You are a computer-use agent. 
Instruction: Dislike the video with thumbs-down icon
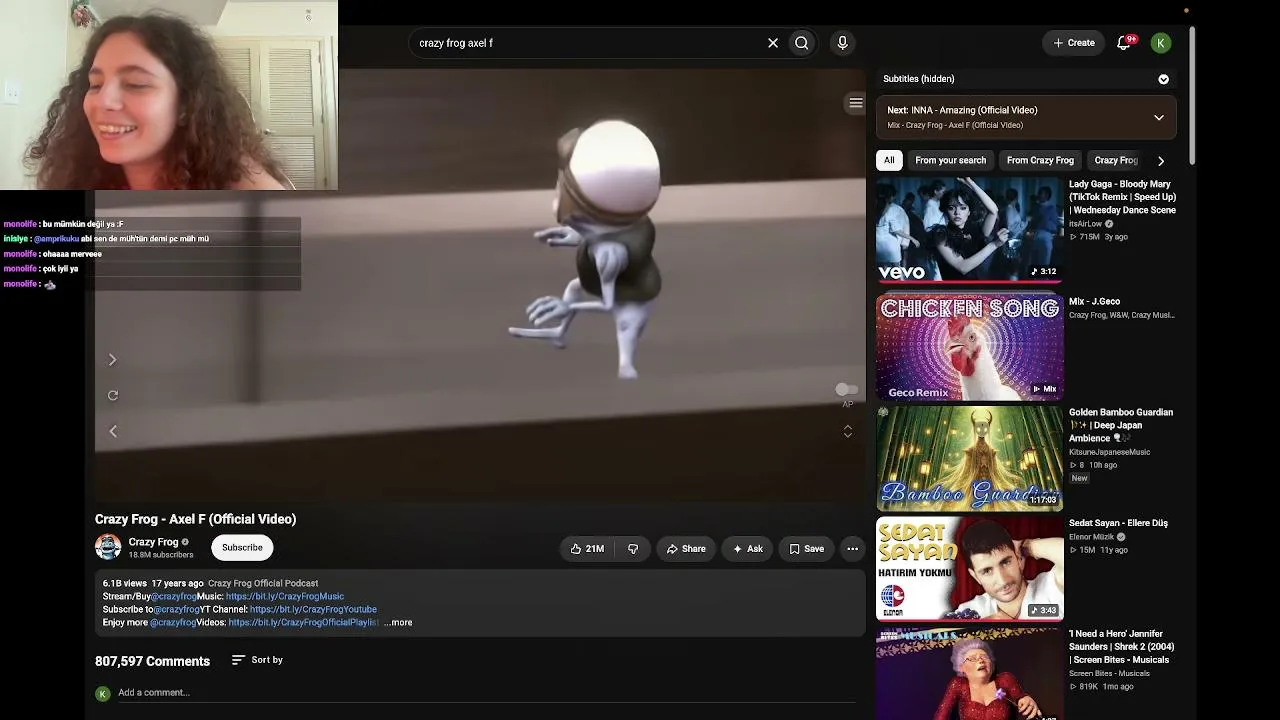tap(632, 548)
